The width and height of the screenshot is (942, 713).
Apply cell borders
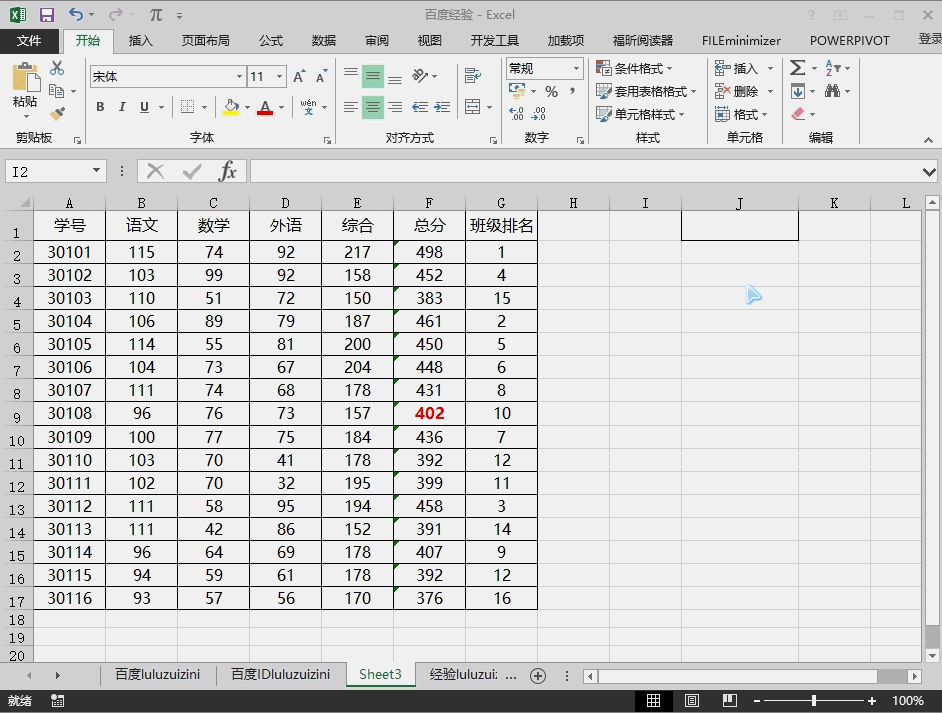pyautogui.click(x=187, y=107)
